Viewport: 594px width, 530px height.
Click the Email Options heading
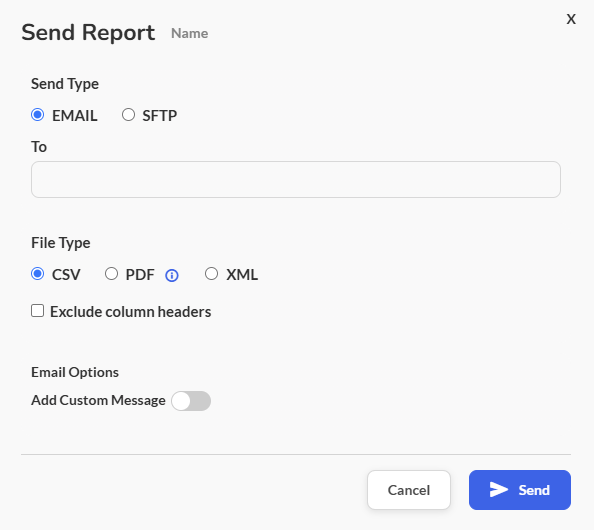pos(75,372)
